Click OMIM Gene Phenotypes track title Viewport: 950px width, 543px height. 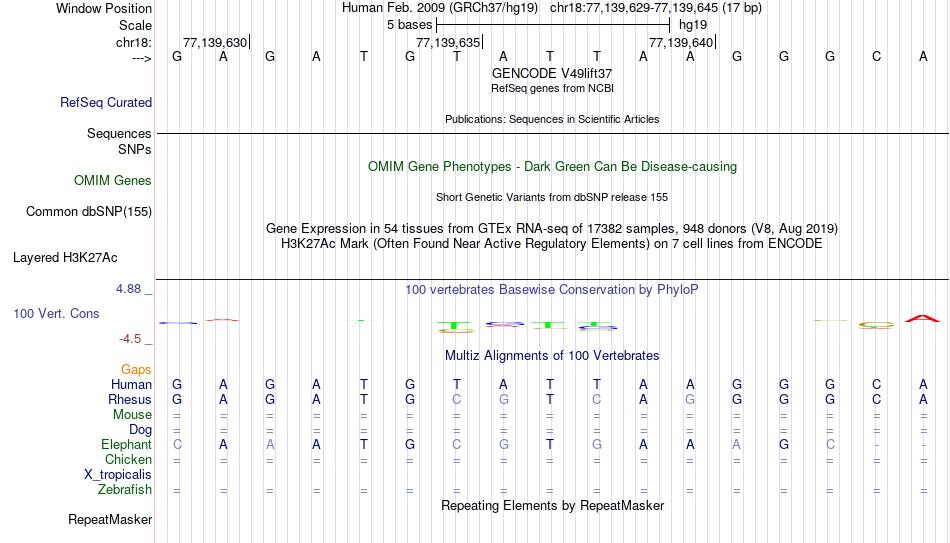552,167
